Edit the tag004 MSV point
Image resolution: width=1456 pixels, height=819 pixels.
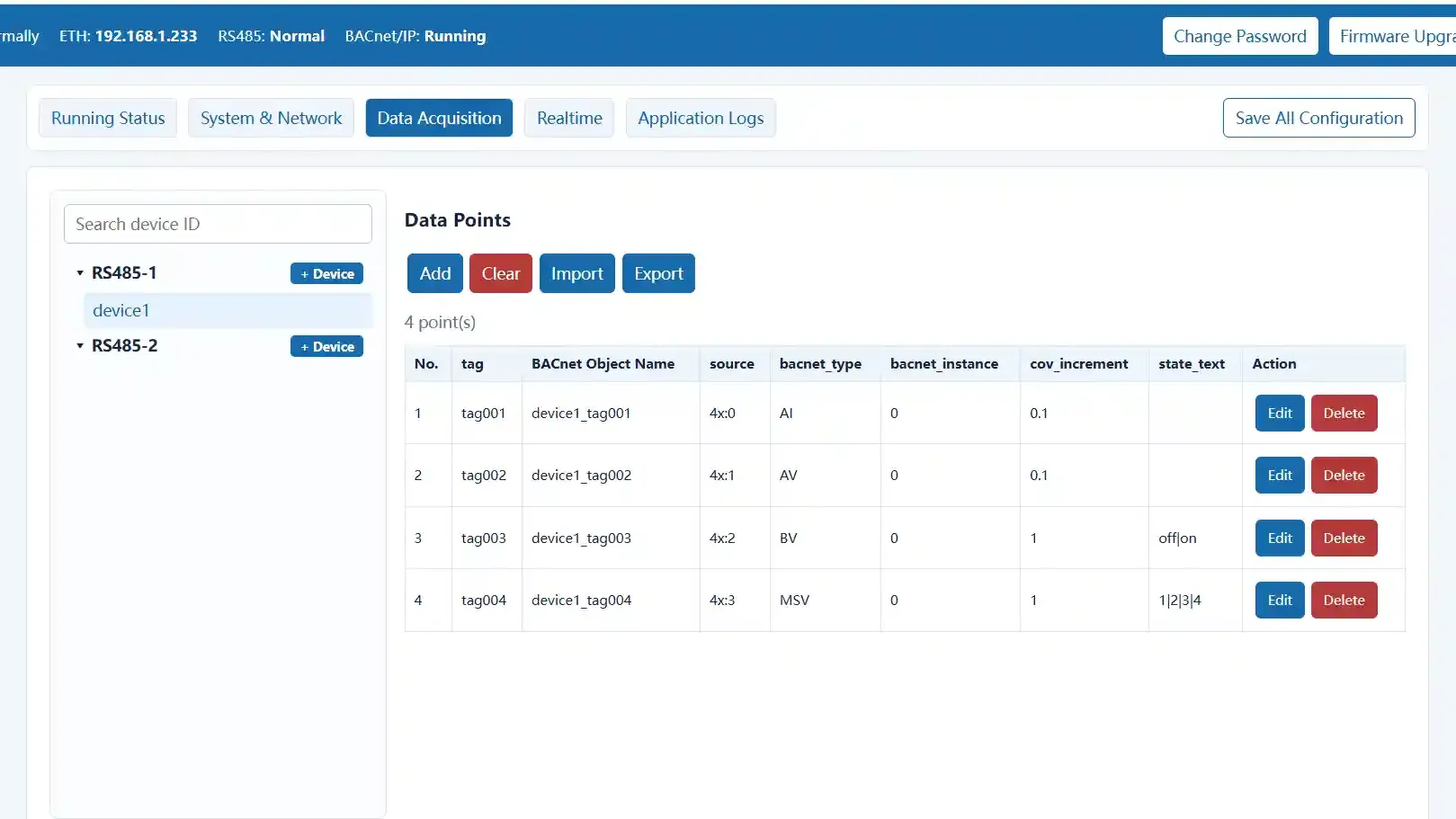click(1280, 601)
